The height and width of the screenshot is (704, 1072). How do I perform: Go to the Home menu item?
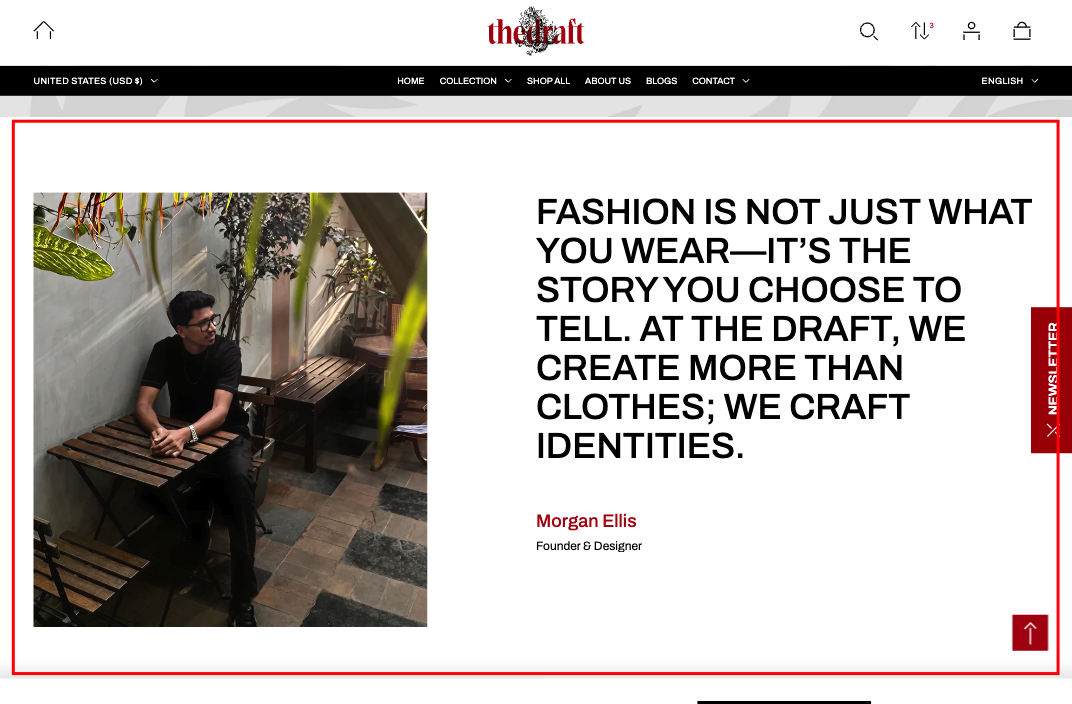point(411,81)
